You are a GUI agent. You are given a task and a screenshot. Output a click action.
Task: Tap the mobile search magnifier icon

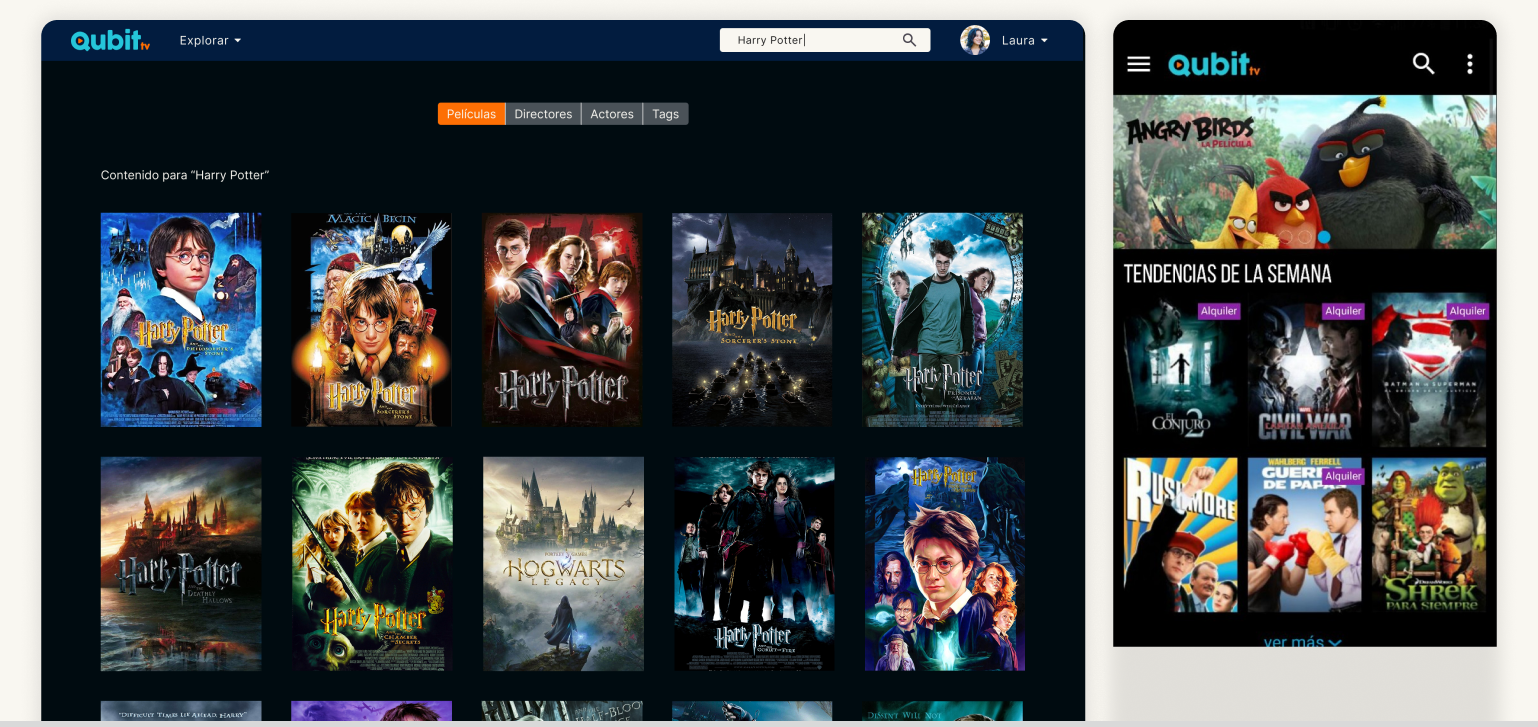pyautogui.click(x=1423, y=64)
